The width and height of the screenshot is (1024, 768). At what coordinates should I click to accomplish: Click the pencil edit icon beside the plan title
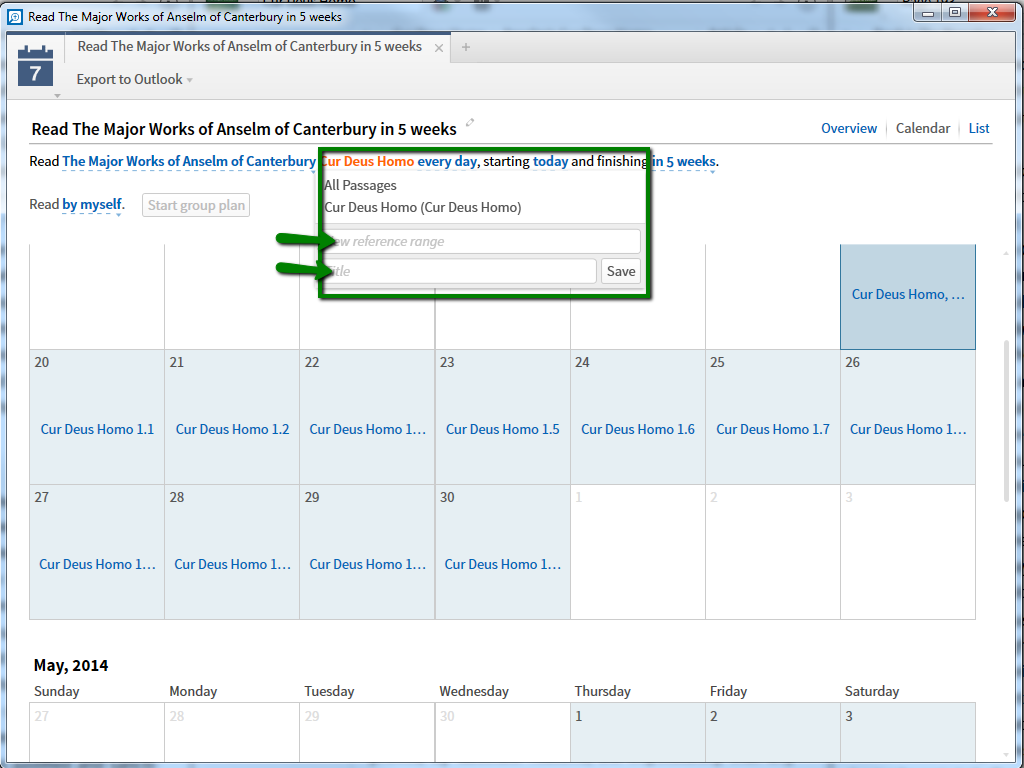coord(470,122)
